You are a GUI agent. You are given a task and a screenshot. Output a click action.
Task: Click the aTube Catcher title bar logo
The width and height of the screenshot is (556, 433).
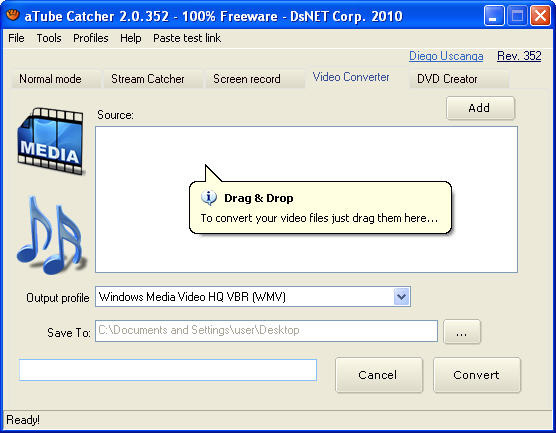[13, 15]
